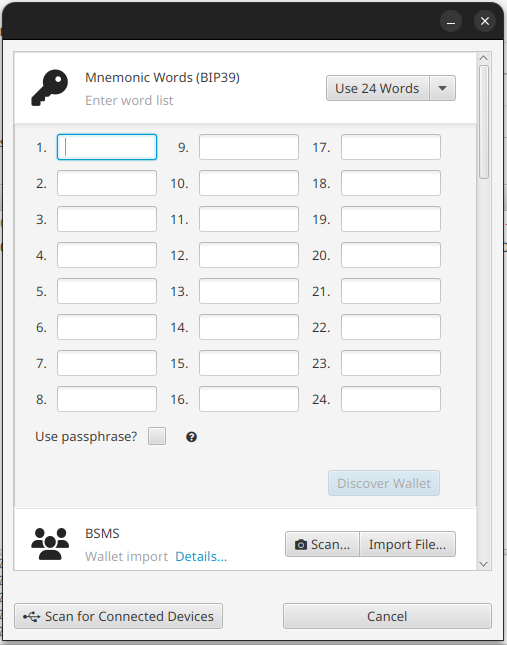507x645 pixels.
Task: Focus word field 10
Action: click(x=249, y=183)
